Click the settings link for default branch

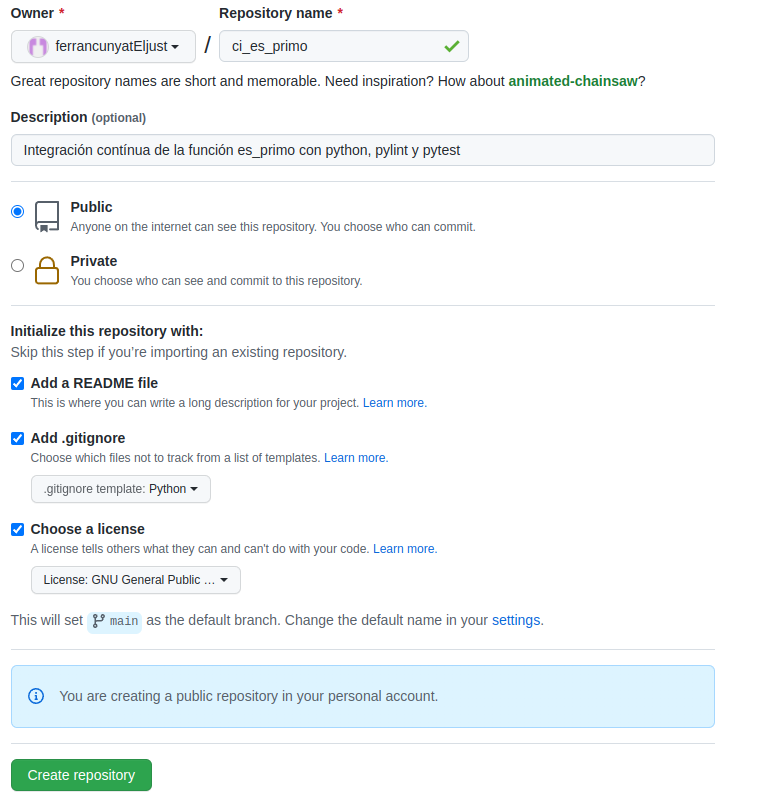pyautogui.click(x=516, y=620)
